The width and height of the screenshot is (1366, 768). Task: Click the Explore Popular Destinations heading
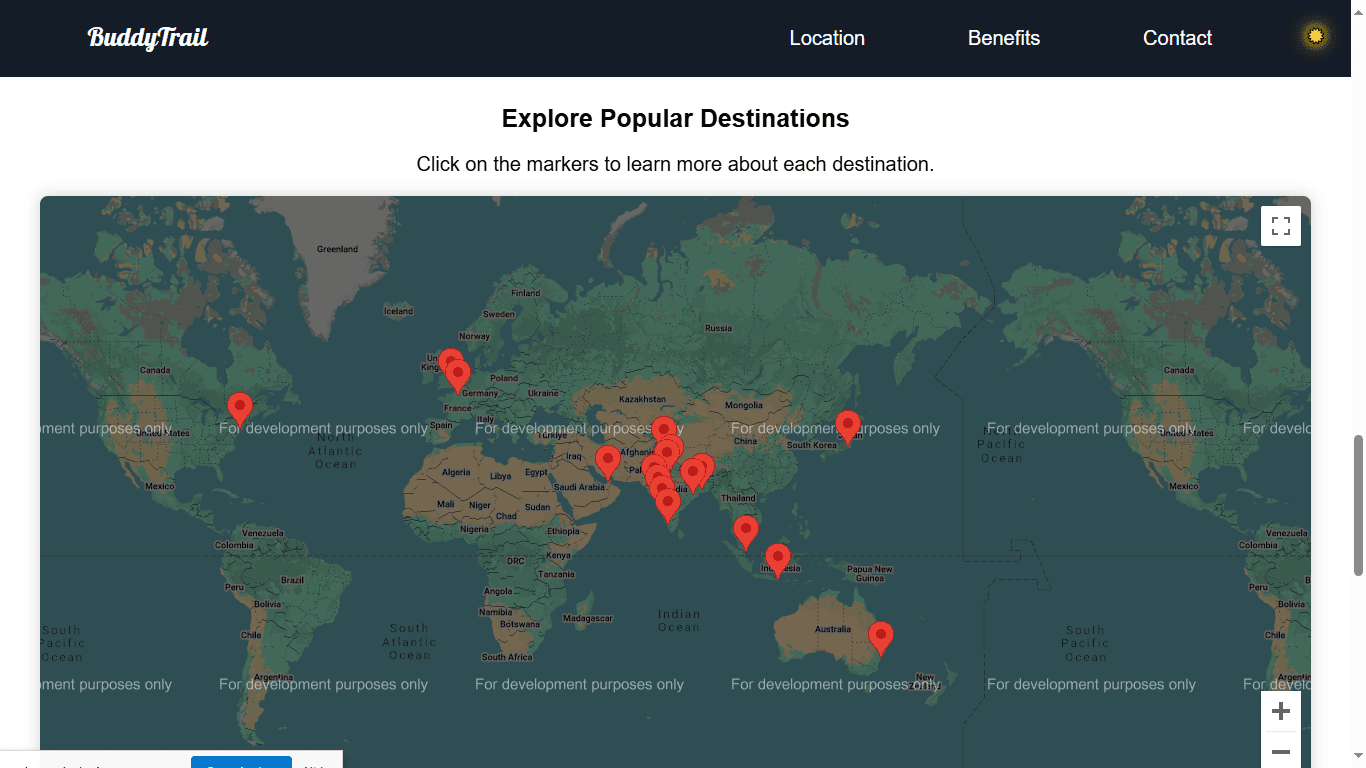(x=675, y=118)
